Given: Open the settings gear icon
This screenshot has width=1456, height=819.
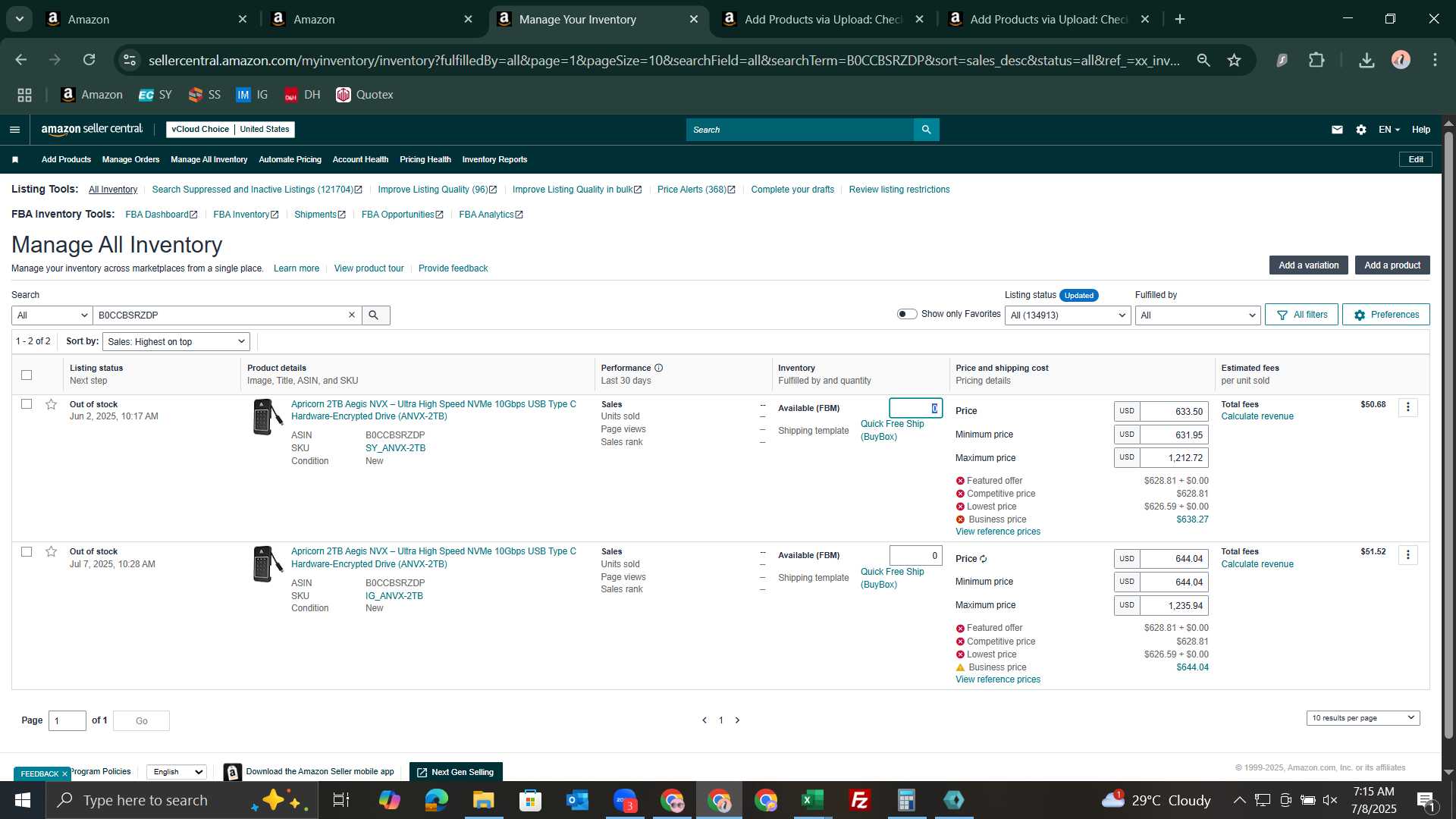Looking at the screenshot, I should click(1361, 130).
